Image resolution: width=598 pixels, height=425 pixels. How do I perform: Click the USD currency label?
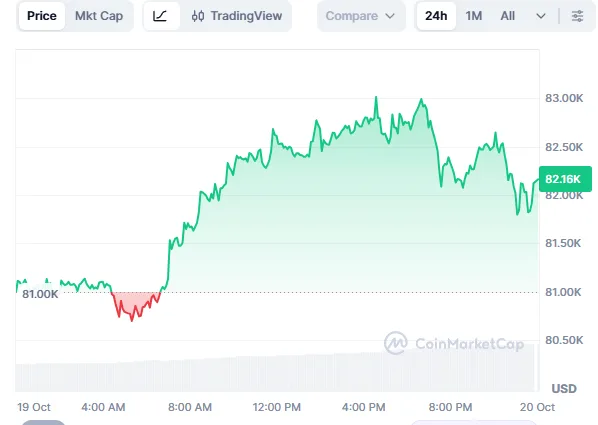pyautogui.click(x=564, y=388)
